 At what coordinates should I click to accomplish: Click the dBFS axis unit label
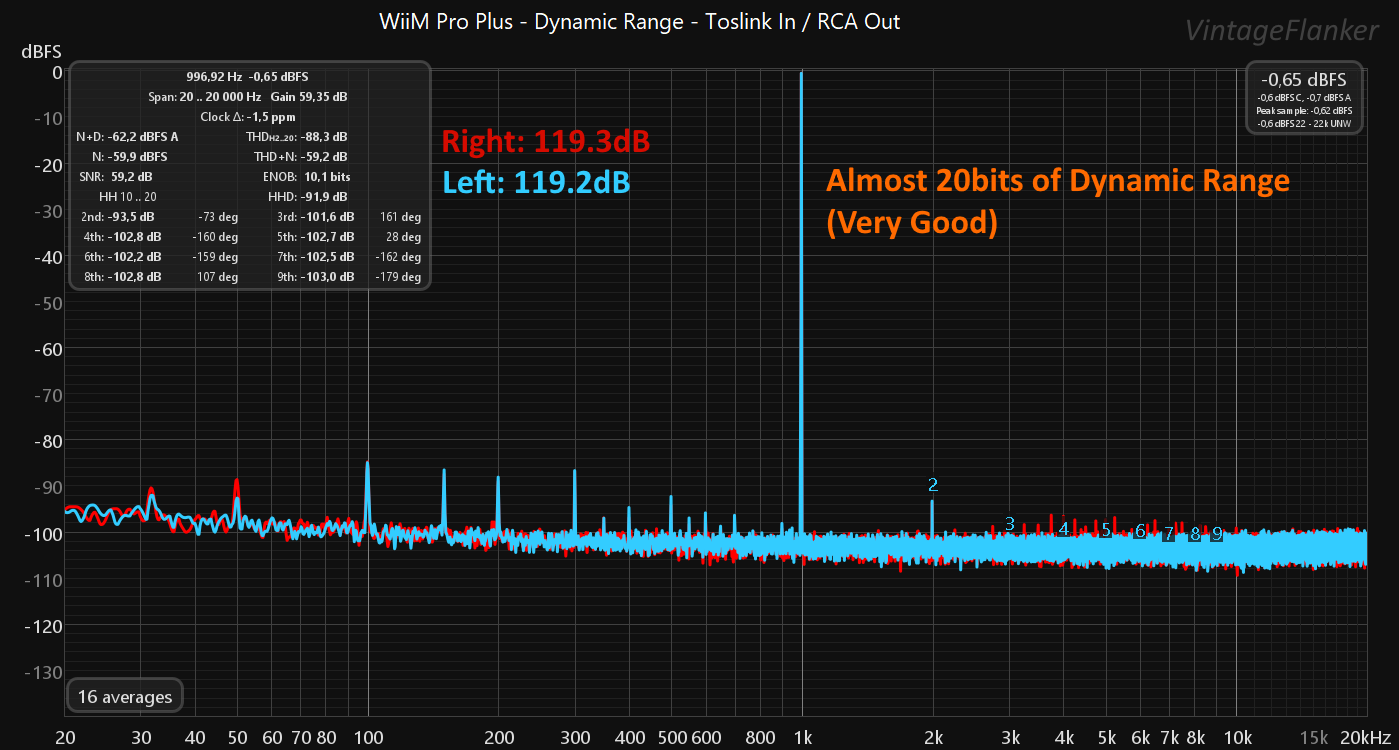coord(41,49)
